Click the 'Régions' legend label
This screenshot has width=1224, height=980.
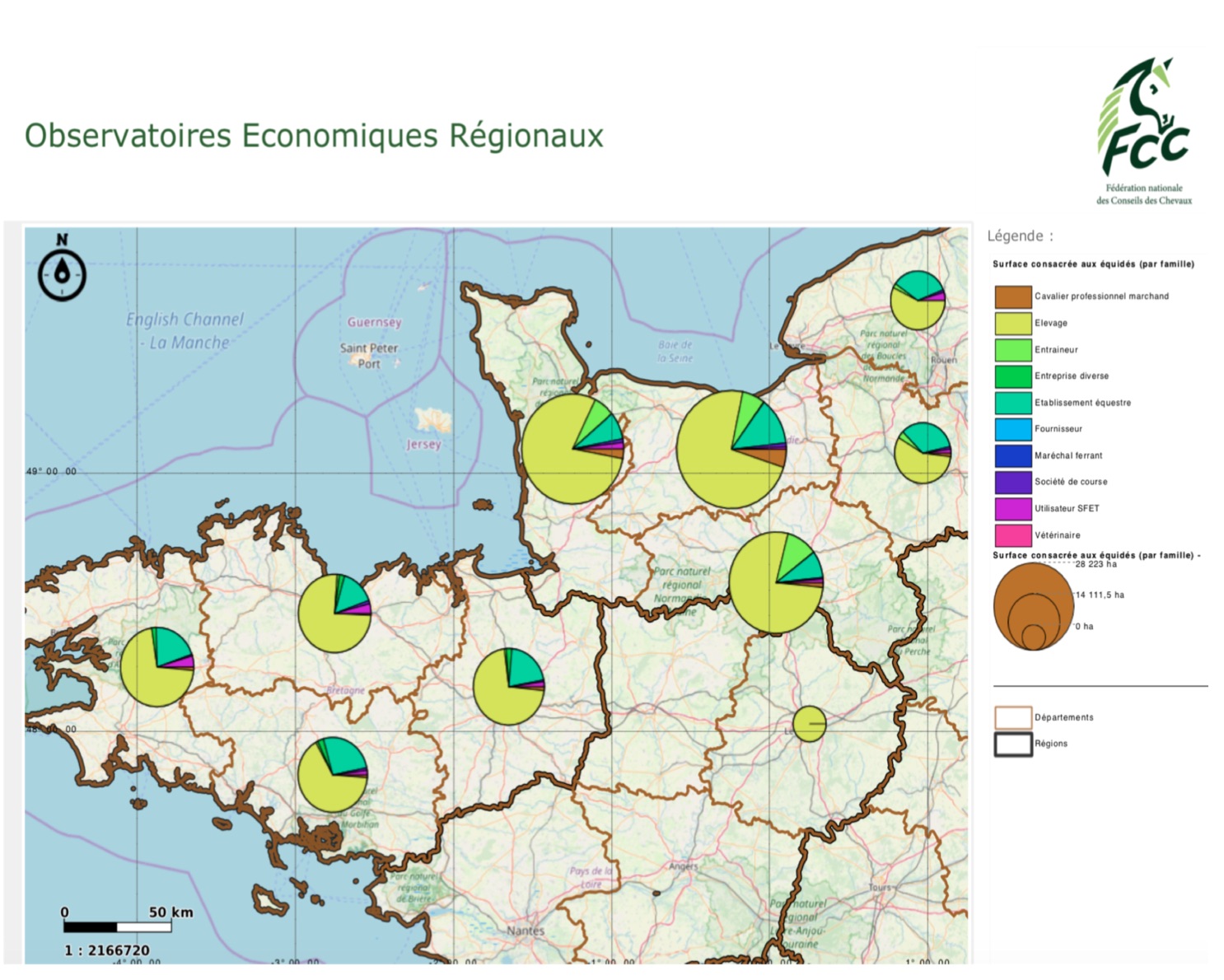point(1051,744)
